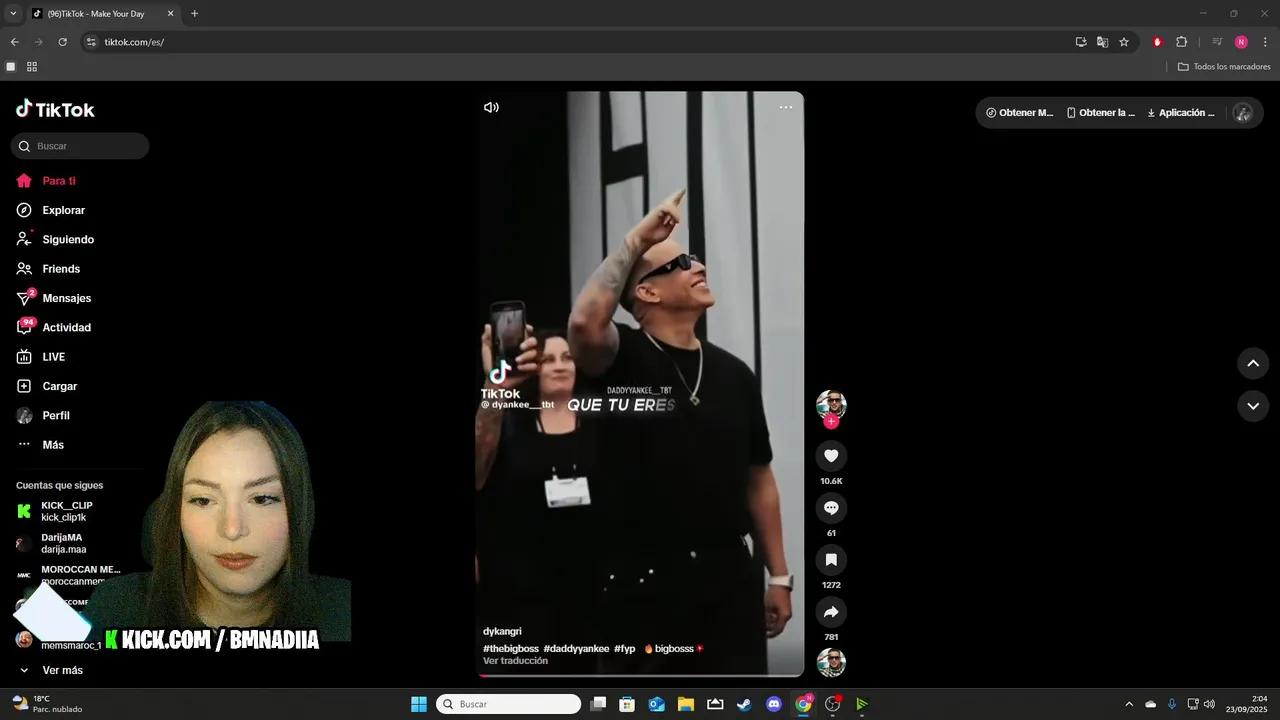Open a new browser tab
1280x720 pixels.
coord(194,14)
